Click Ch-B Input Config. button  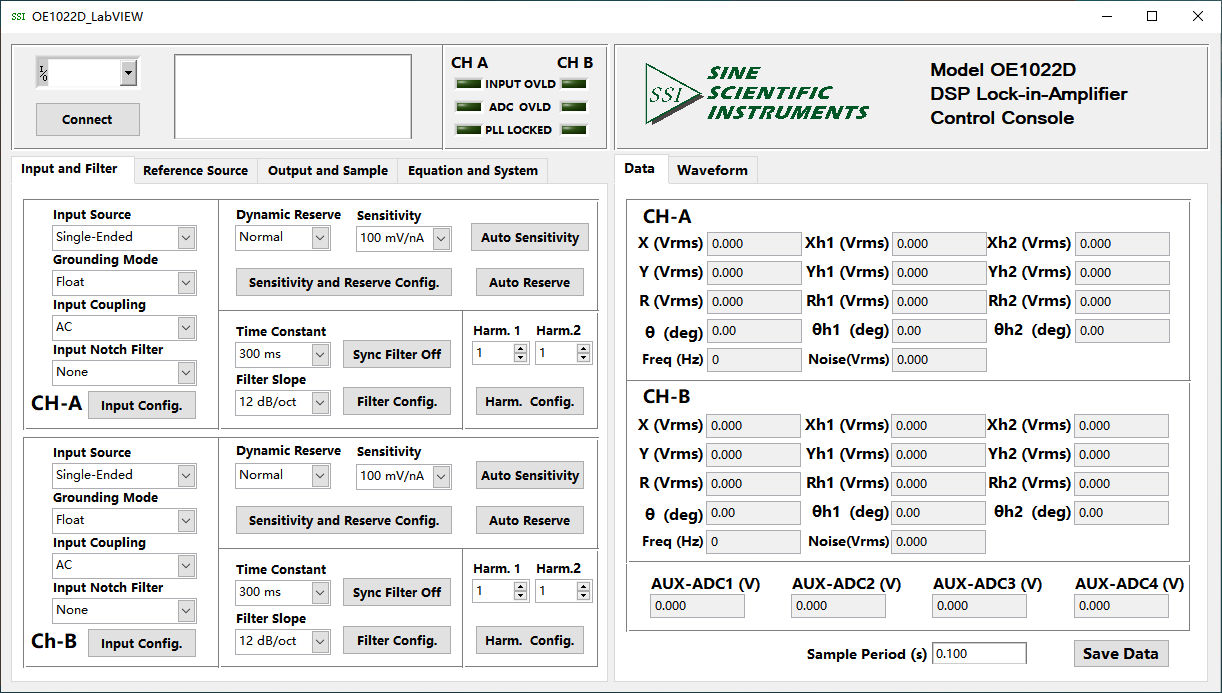[142, 643]
